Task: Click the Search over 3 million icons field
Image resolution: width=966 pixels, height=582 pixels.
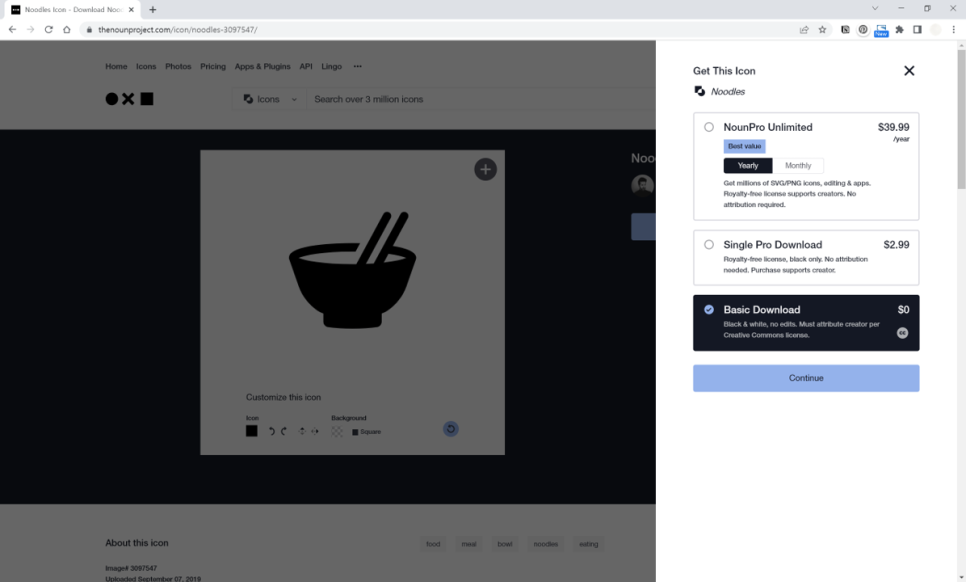Action: click(481, 99)
